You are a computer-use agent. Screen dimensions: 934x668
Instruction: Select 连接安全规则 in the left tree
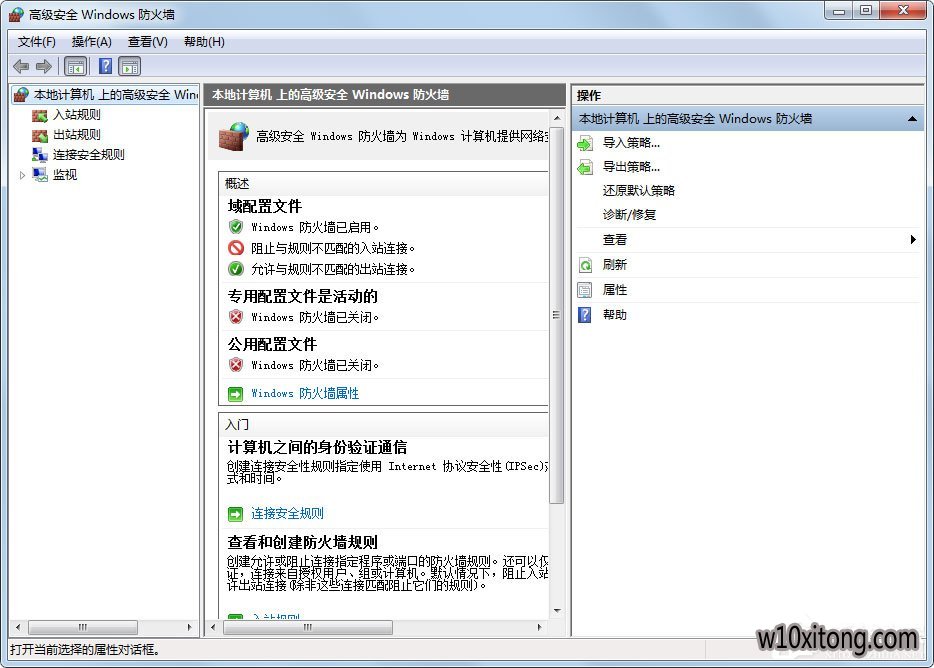click(x=89, y=155)
